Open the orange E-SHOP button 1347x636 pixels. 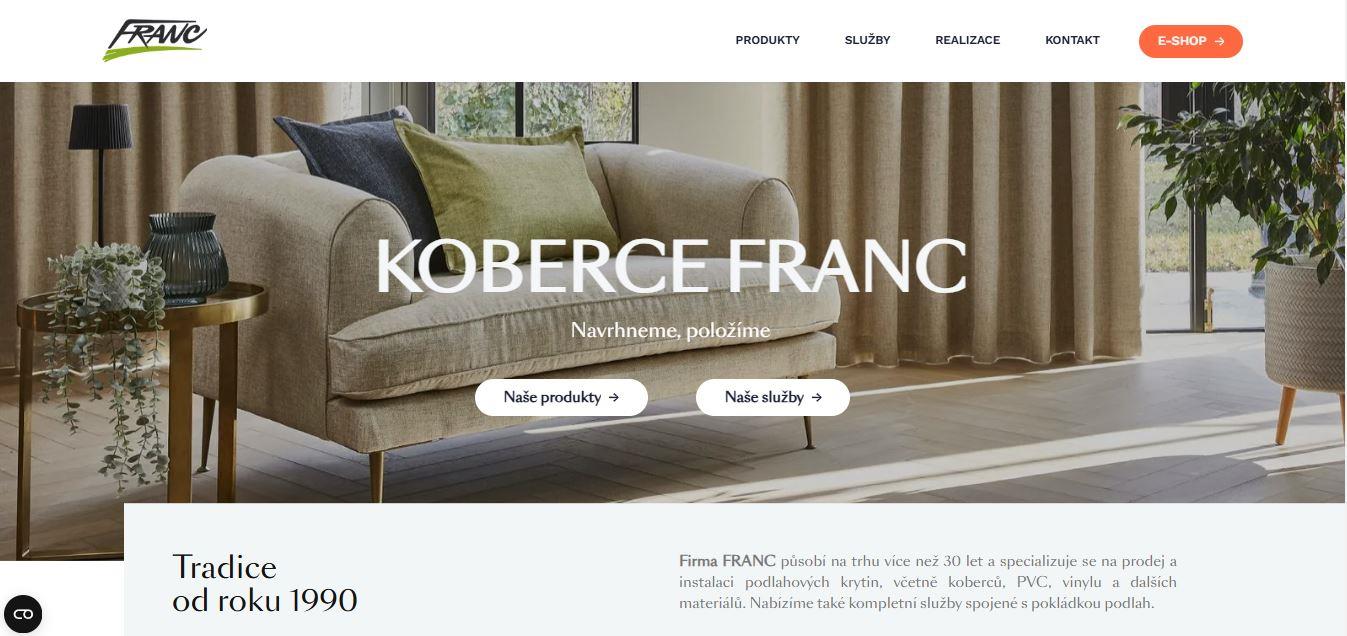1190,41
